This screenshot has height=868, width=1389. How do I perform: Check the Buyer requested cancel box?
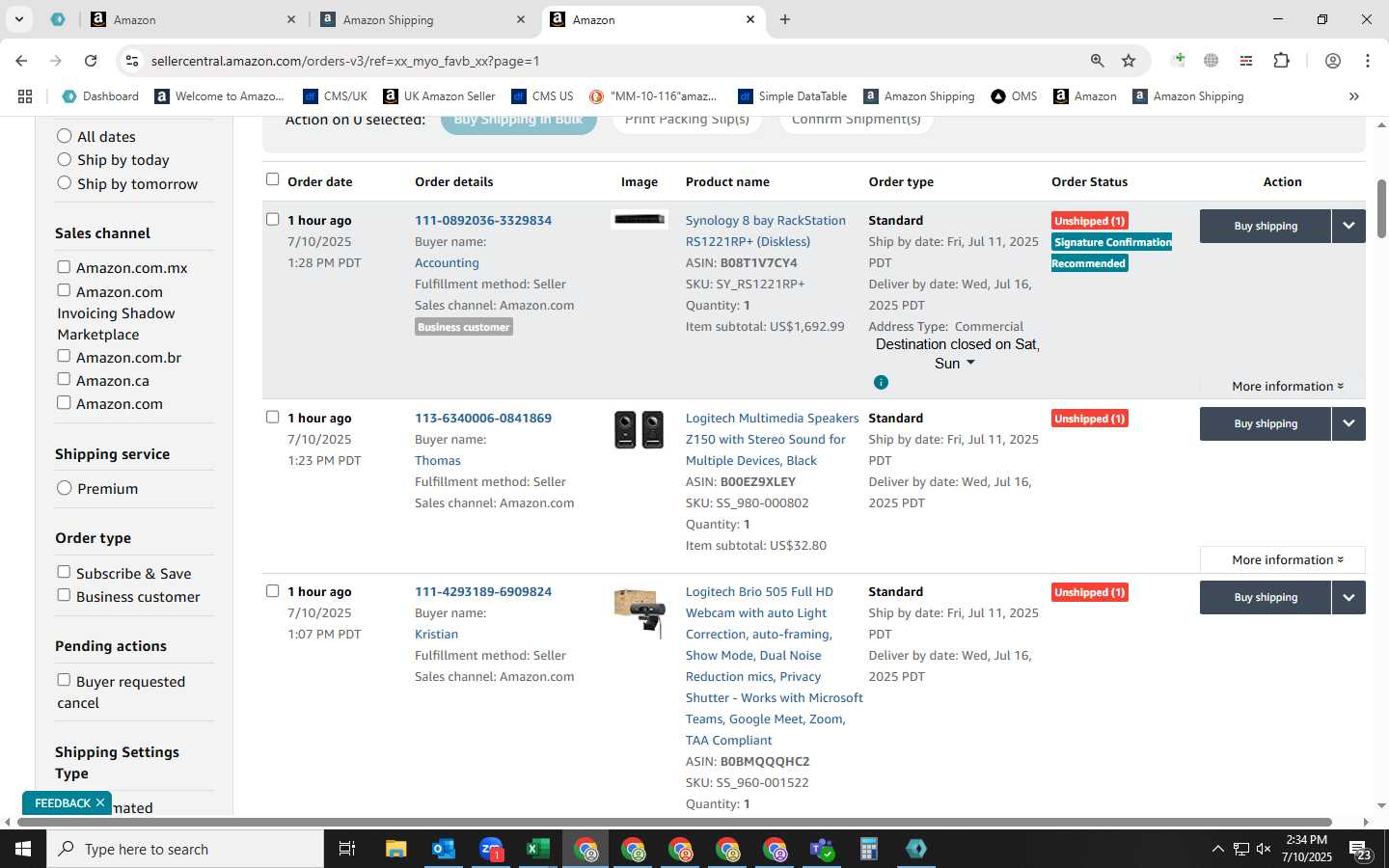pyautogui.click(x=64, y=680)
